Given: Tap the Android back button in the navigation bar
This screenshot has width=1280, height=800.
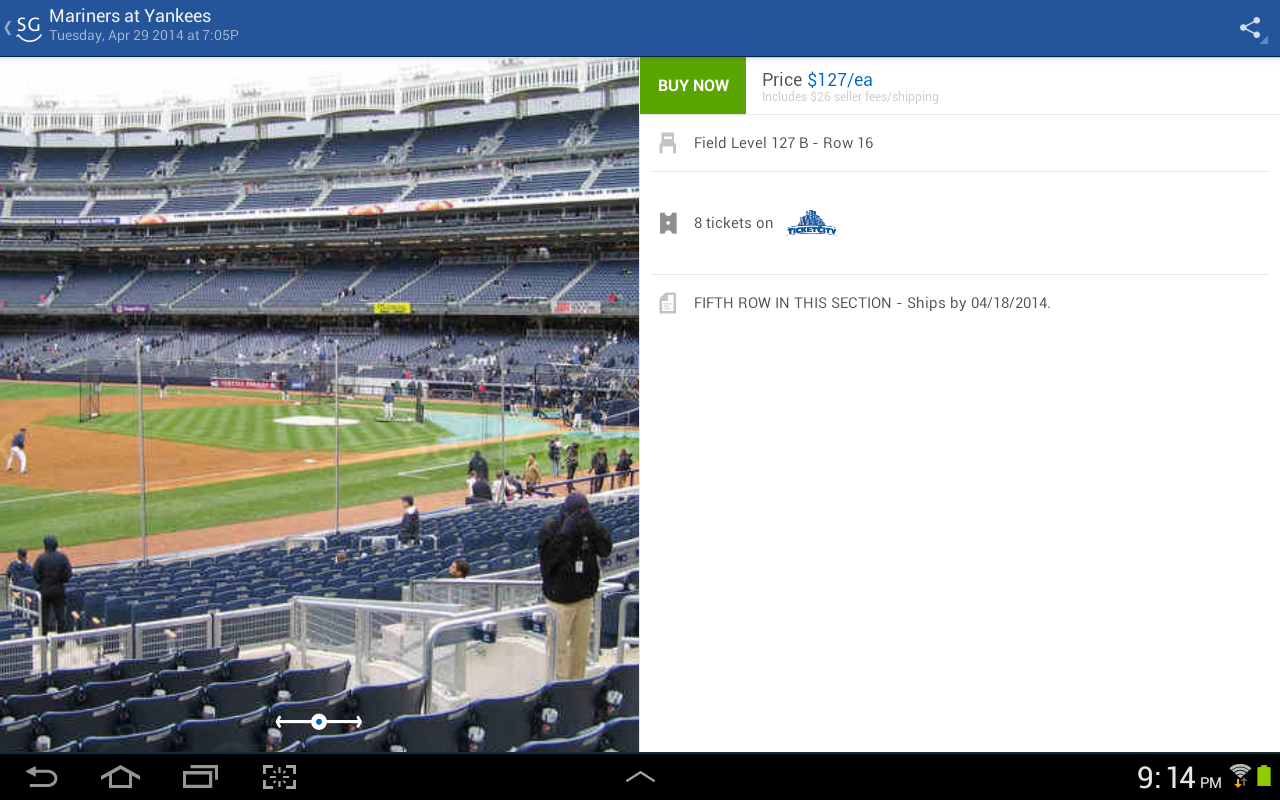Looking at the screenshot, I should (41, 777).
